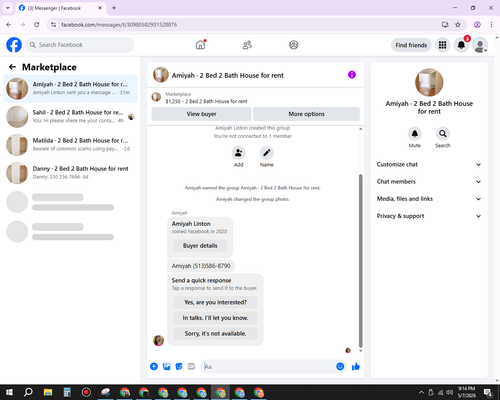Open the Chrome three-dot menu
The width and height of the screenshot is (500, 400).
[x=491, y=25]
